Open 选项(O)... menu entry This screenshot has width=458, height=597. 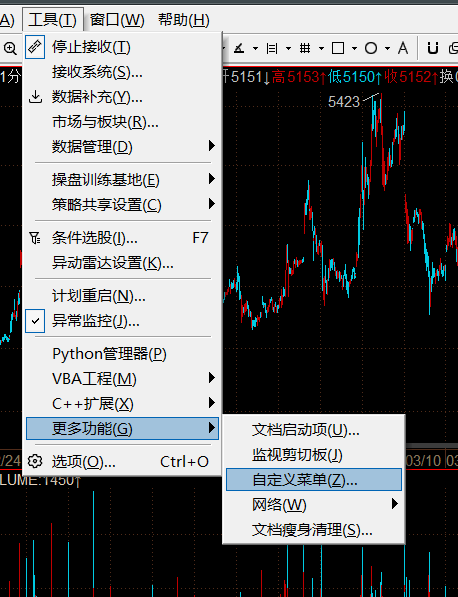pos(122,461)
